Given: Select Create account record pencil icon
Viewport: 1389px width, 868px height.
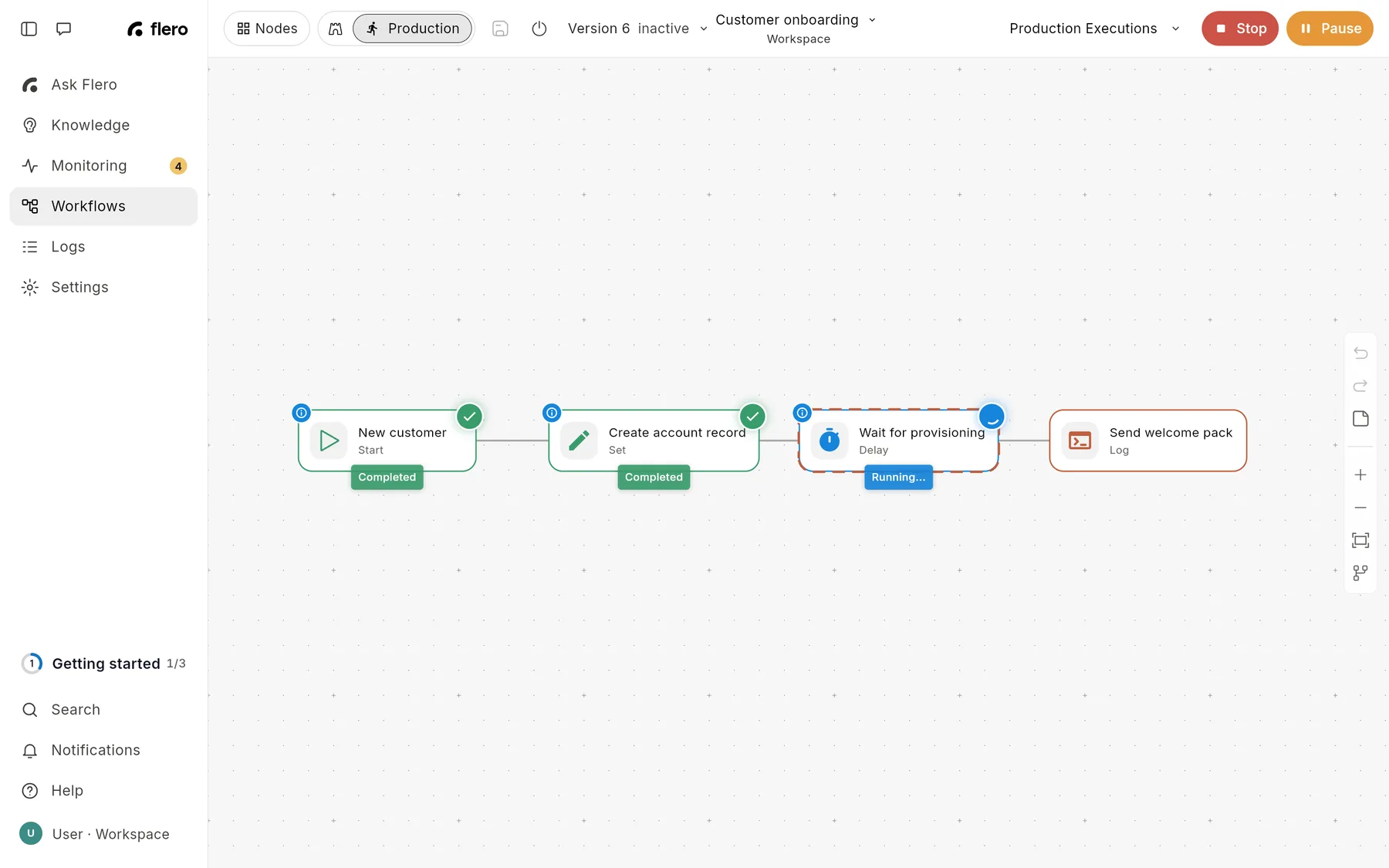Looking at the screenshot, I should pos(579,441).
